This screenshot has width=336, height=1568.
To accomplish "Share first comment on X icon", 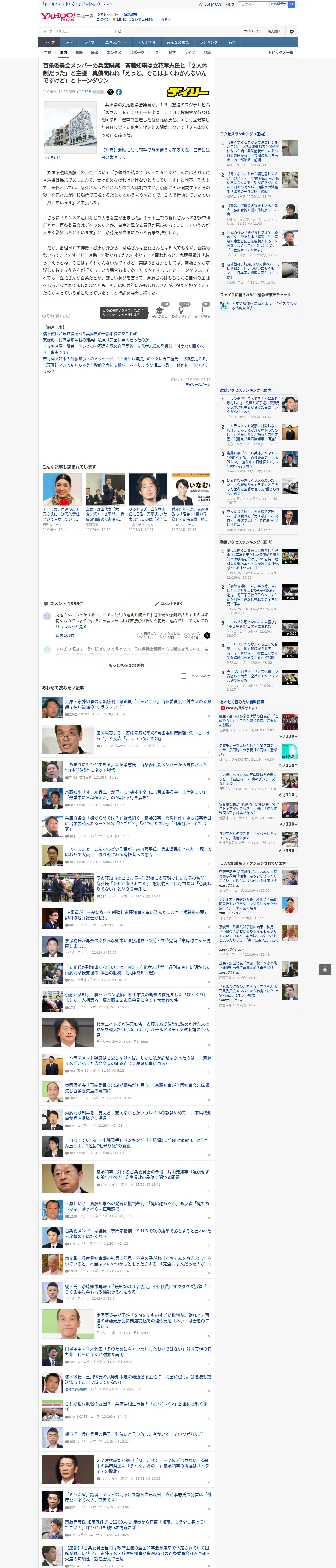I will click(x=207, y=636).
